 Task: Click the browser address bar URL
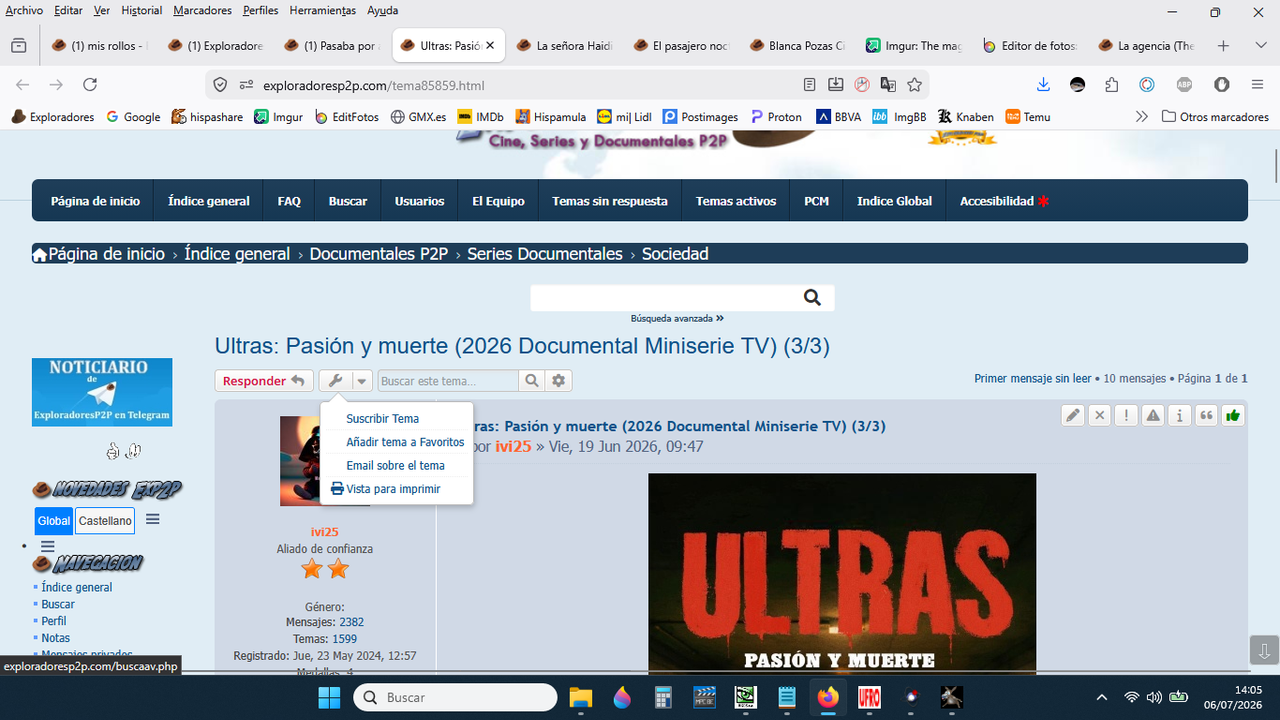374,86
